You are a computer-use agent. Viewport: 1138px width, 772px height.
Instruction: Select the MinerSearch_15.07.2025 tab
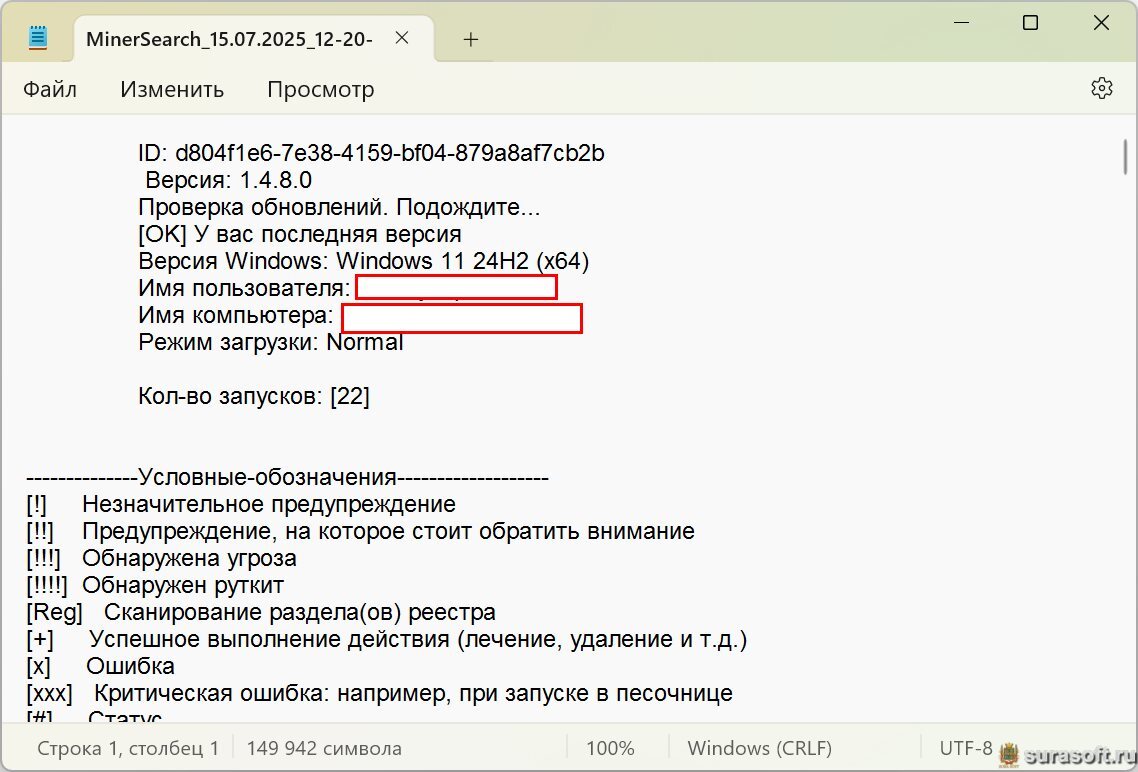(254, 38)
